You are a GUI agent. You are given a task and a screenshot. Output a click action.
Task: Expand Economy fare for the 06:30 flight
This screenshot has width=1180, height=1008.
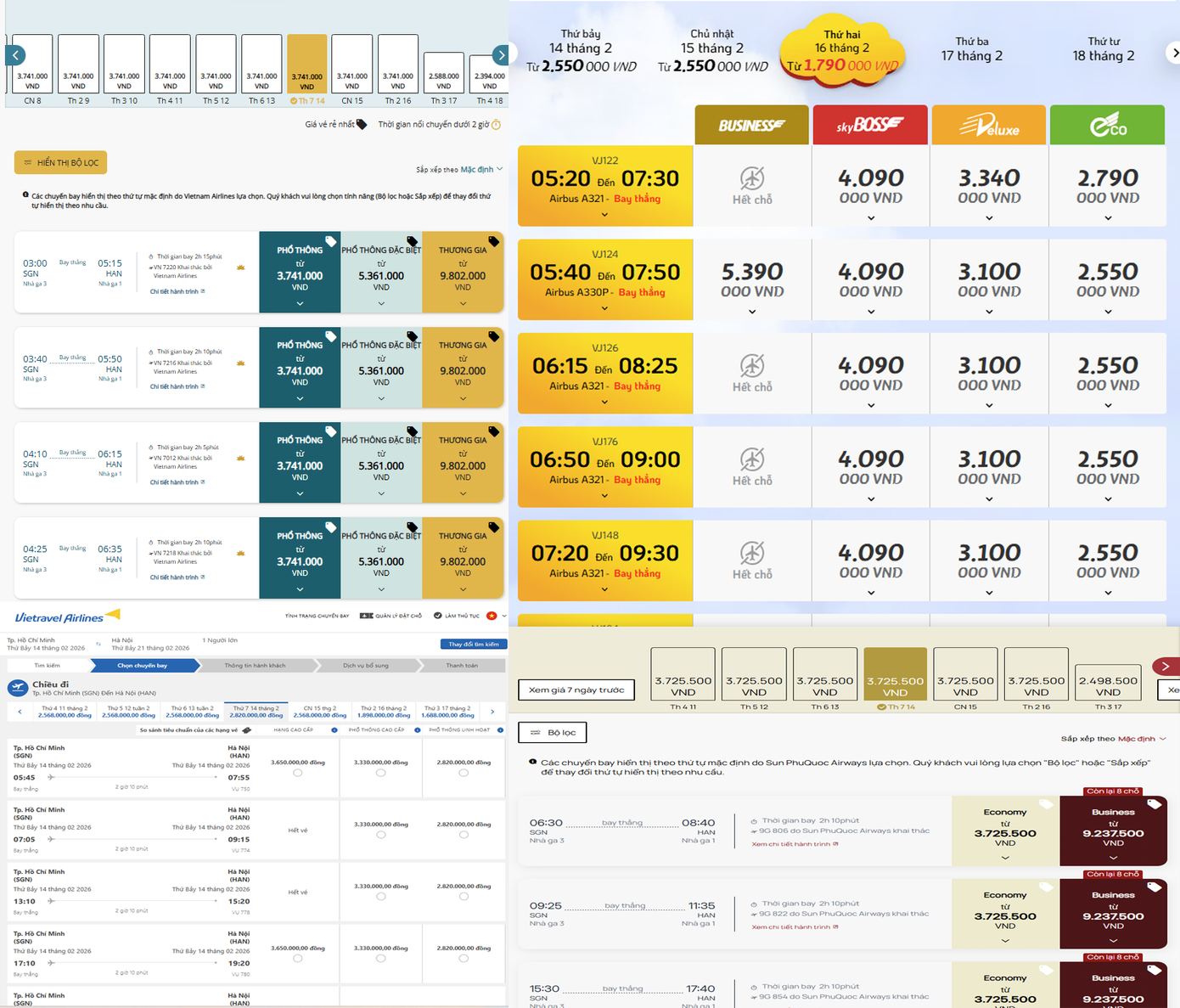pyautogui.click(x=1005, y=858)
